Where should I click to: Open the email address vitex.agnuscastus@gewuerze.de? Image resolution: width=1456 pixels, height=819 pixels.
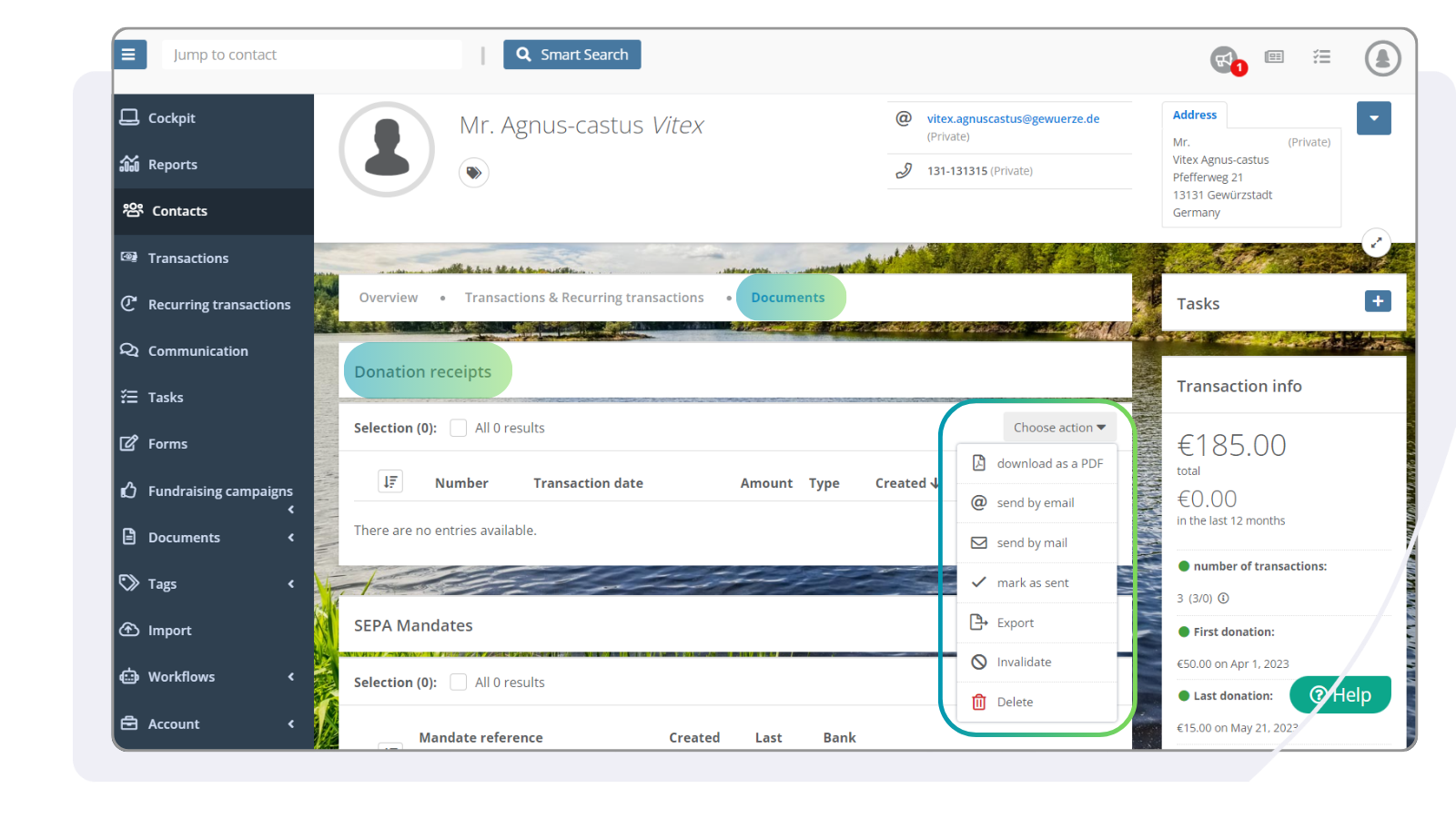1012,118
